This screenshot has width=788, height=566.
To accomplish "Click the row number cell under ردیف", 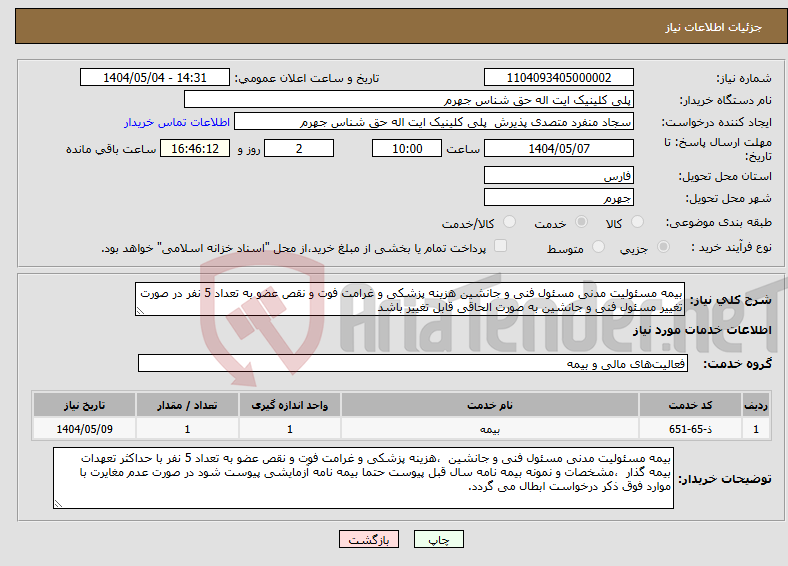I will coord(756,429).
